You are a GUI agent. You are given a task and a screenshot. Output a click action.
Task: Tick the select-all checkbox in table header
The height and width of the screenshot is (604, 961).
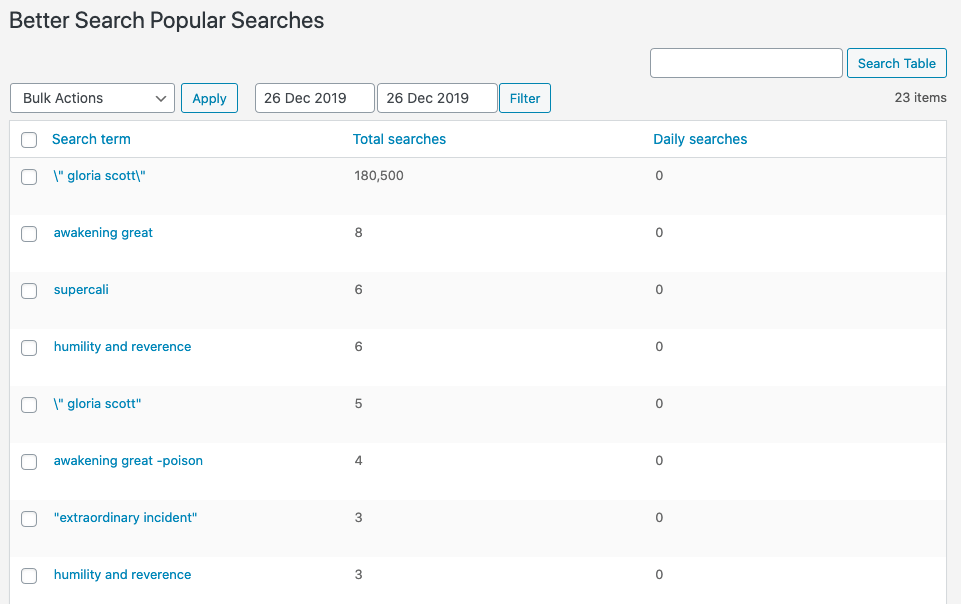[29, 140]
